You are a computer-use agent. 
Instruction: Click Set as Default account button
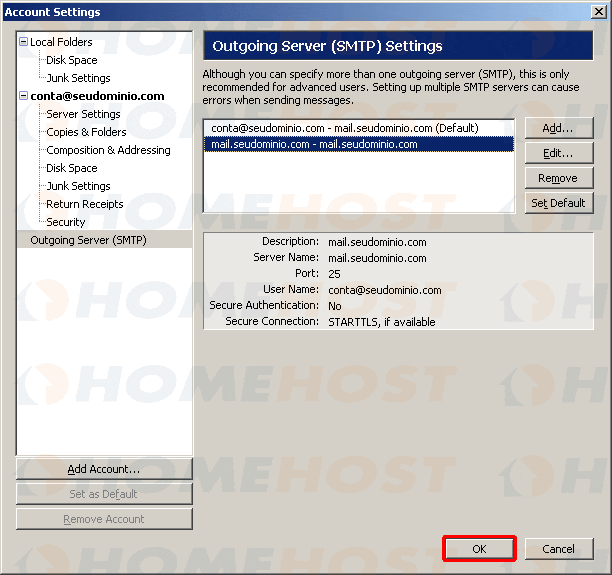click(104, 494)
